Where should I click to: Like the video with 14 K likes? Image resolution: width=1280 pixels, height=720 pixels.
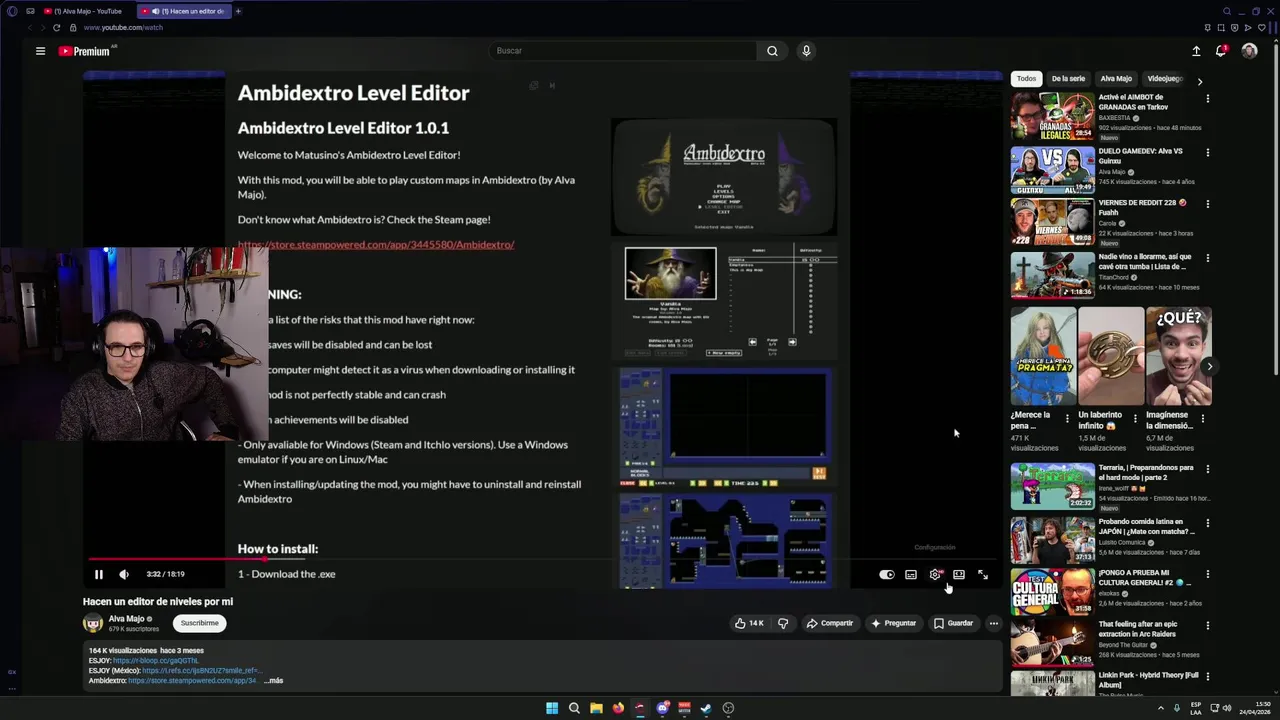coord(750,623)
